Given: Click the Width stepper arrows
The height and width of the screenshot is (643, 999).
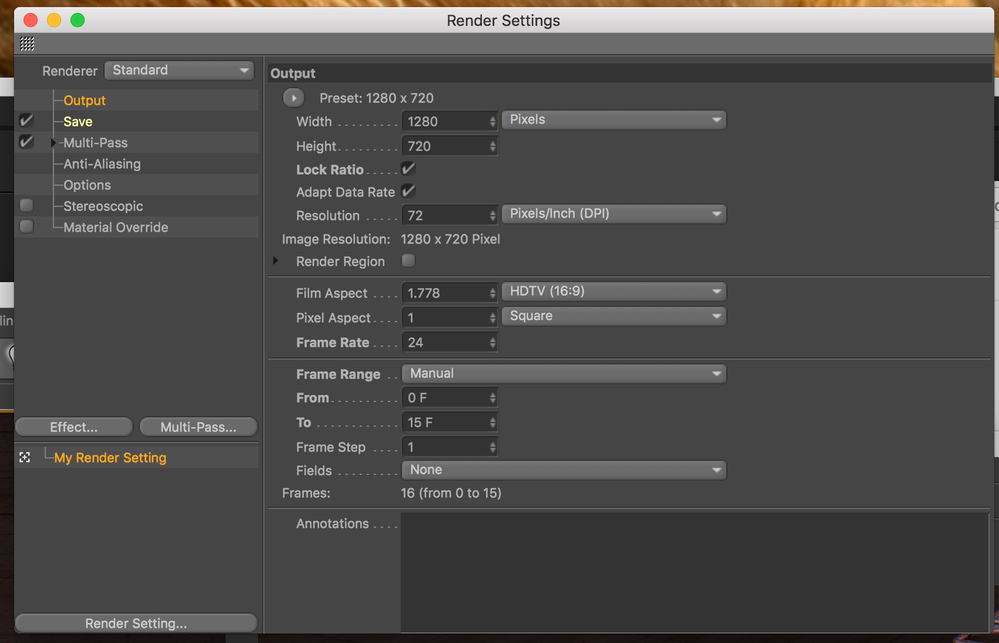Looking at the screenshot, I should point(492,121).
